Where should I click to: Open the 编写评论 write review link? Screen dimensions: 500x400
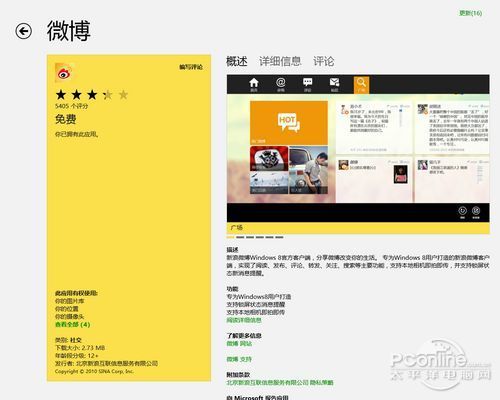point(191,67)
